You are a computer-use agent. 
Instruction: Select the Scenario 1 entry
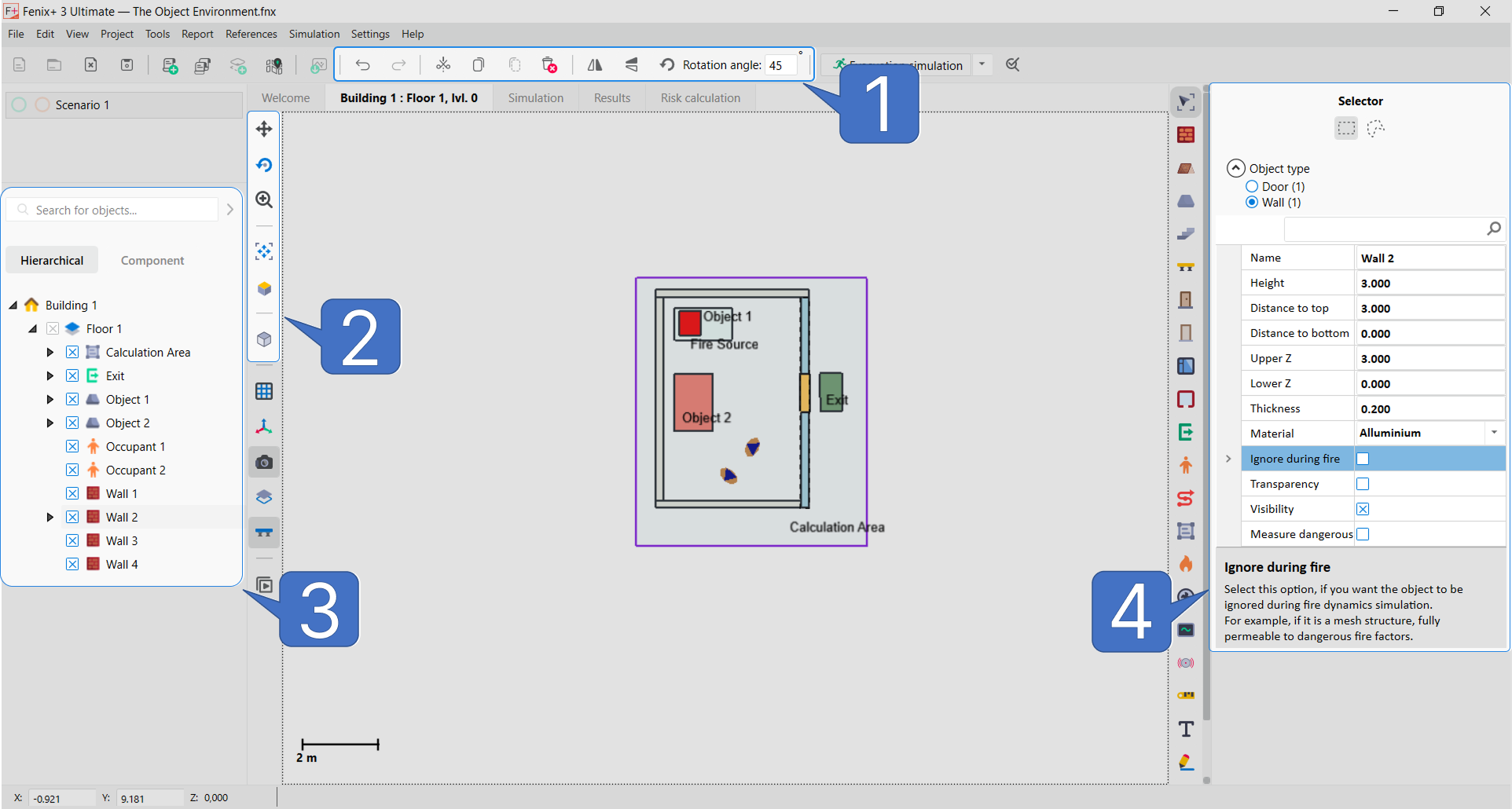83,105
